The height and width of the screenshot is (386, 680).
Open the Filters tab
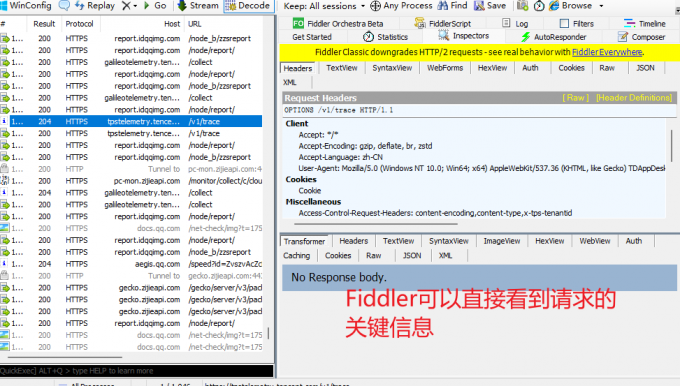[576, 23]
